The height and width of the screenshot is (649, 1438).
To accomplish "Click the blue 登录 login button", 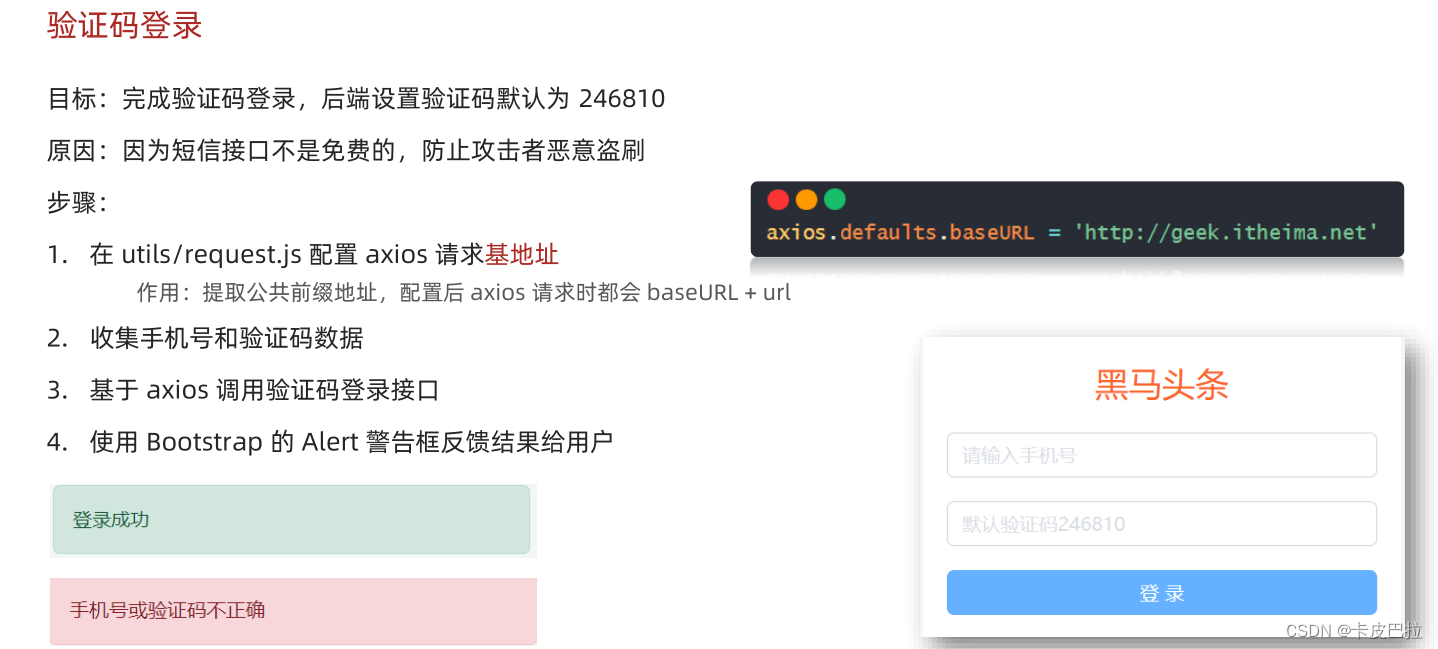I will coord(1161,592).
